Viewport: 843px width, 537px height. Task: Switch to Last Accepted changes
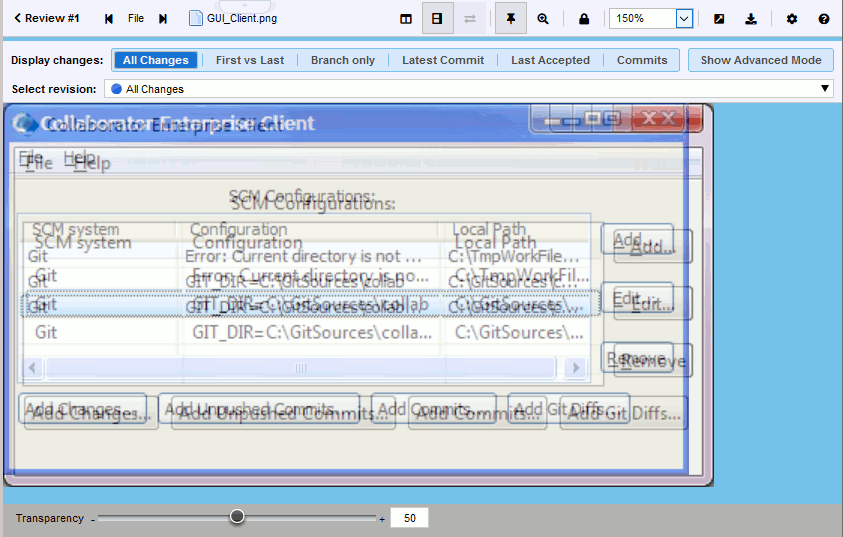click(550, 60)
